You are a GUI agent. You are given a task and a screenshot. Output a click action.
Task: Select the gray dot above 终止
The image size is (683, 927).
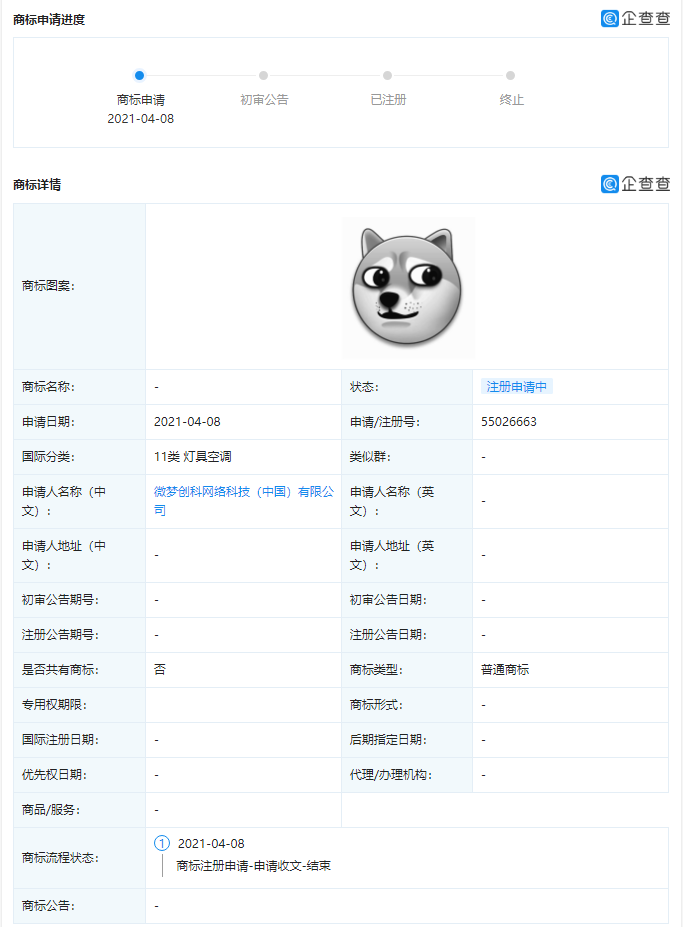point(510,75)
